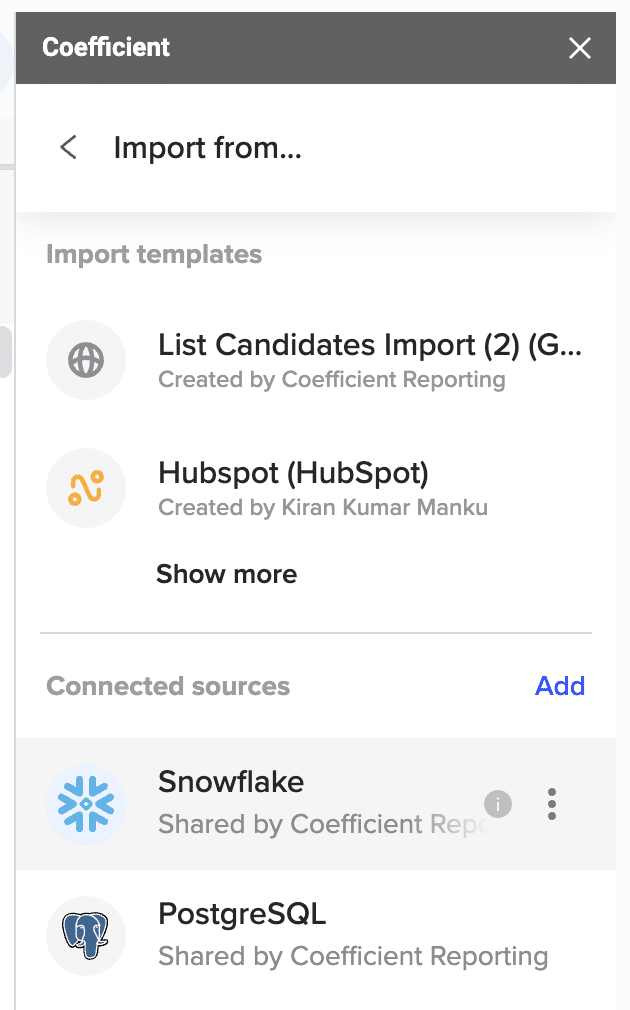Select the PostgreSQL source name
This screenshot has height=1010, width=630.
[x=242, y=914]
